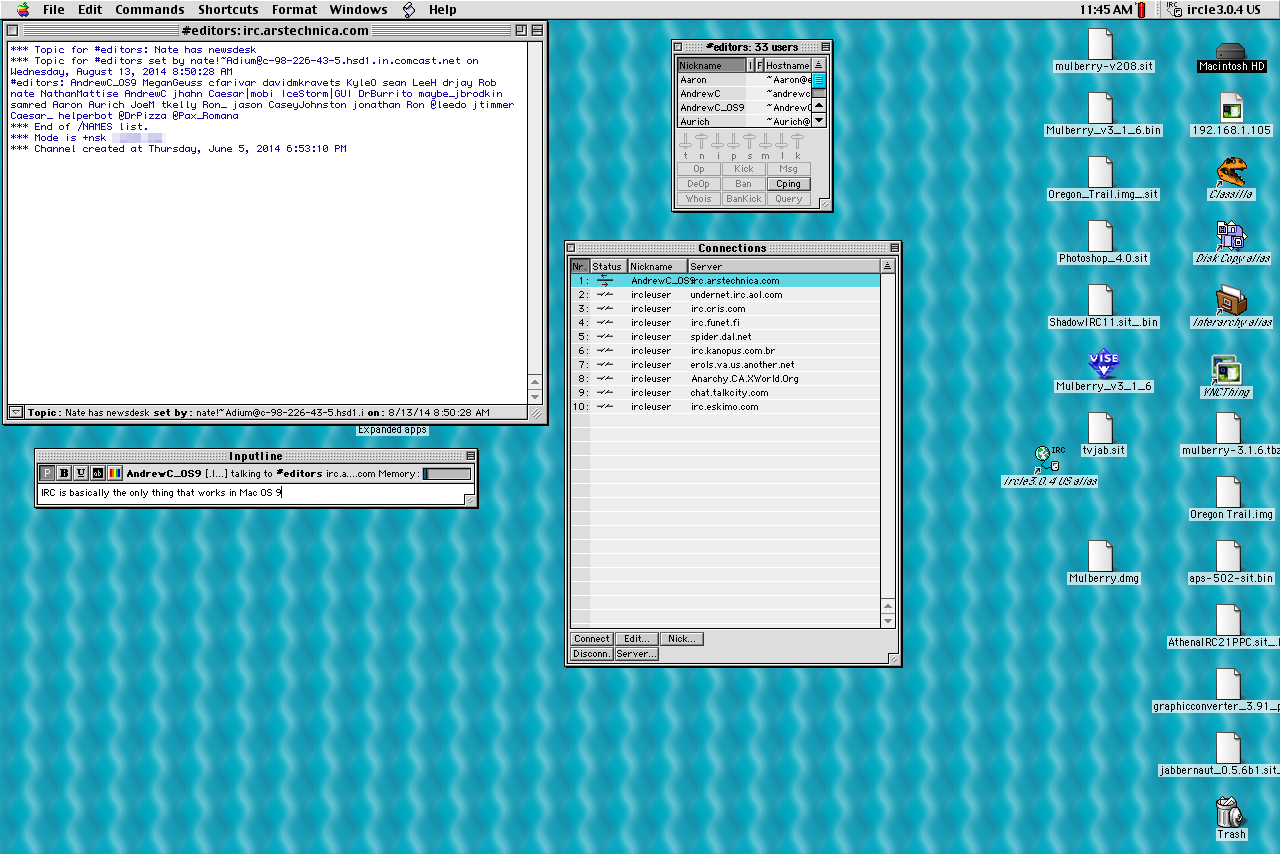Image resolution: width=1280 pixels, height=854 pixels.
Task: Select the Interarchy alias icon
Action: tap(1231, 307)
